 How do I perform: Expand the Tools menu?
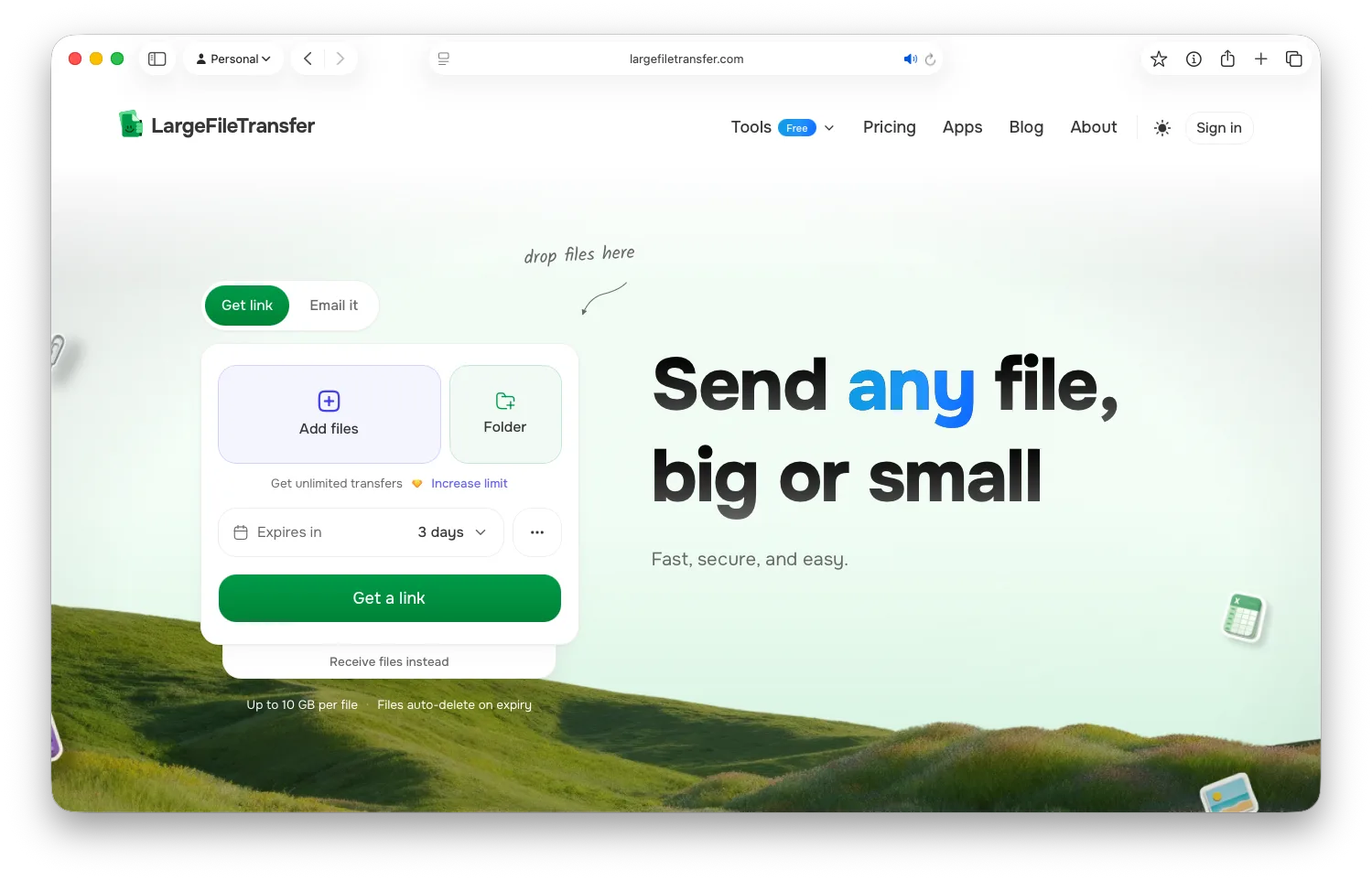click(783, 127)
